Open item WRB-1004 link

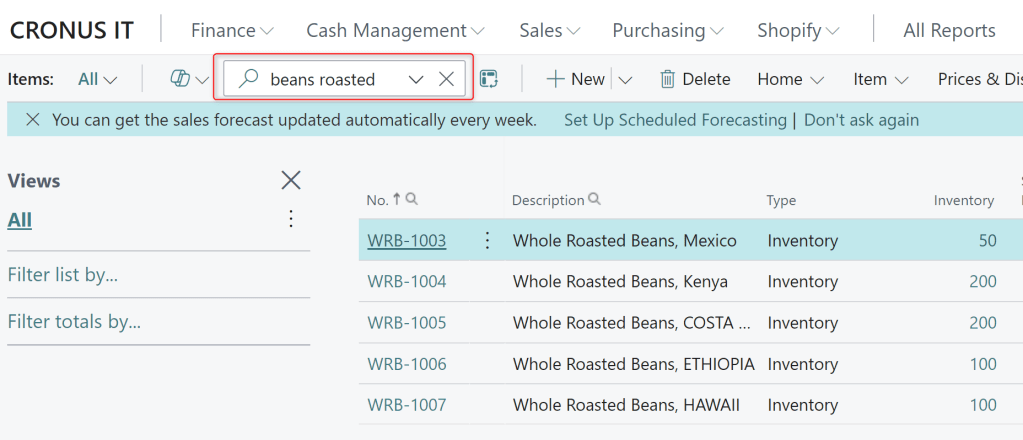pyautogui.click(x=407, y=282)
